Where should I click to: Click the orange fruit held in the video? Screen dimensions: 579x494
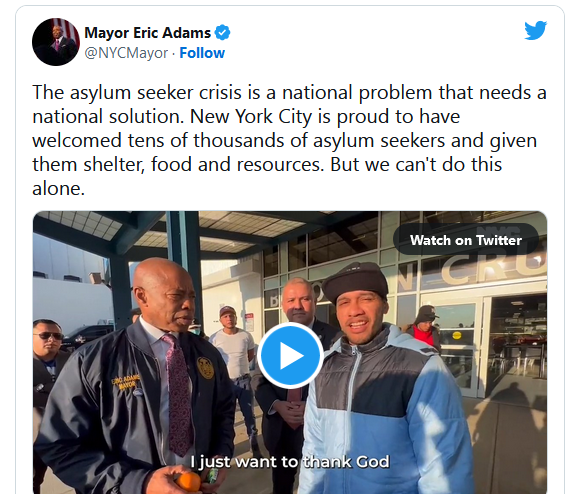pyautogui.click(x=188, y=483)
